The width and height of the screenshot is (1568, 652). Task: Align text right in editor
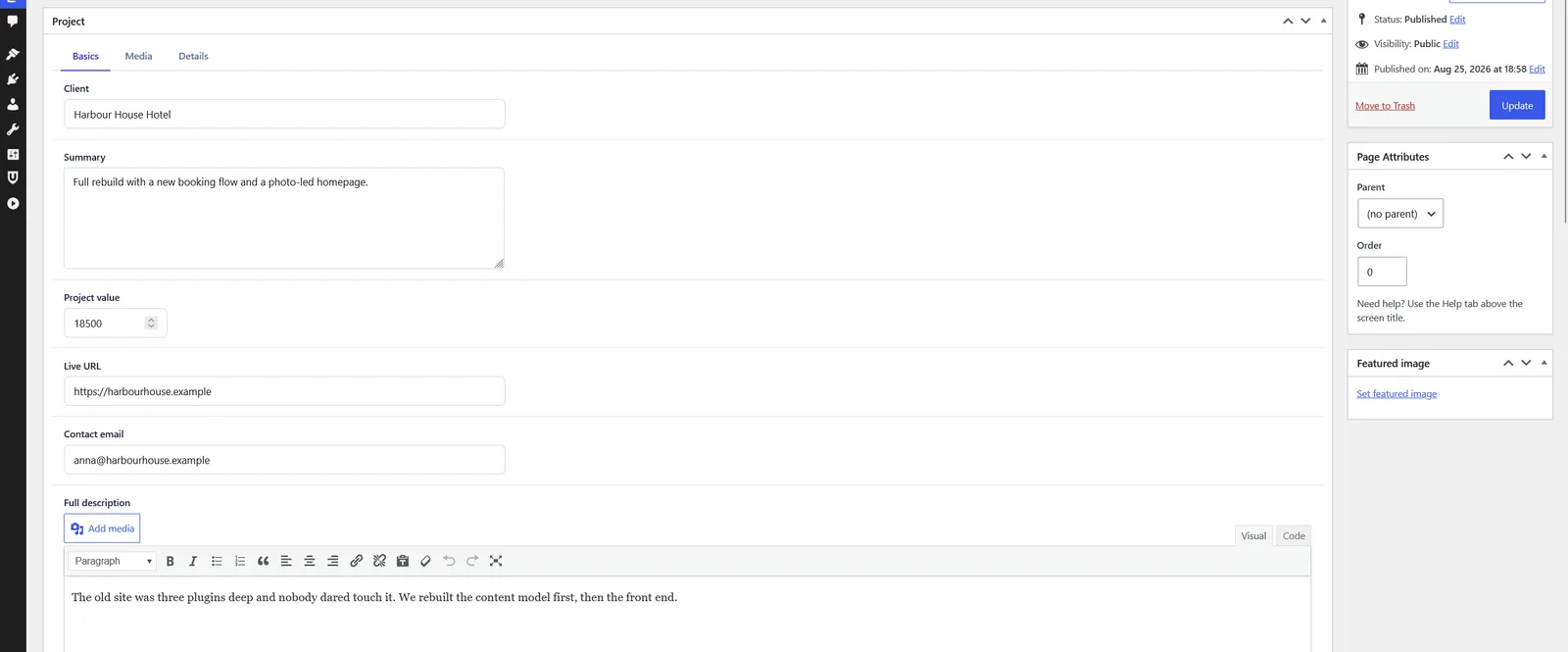pos(333,561)
